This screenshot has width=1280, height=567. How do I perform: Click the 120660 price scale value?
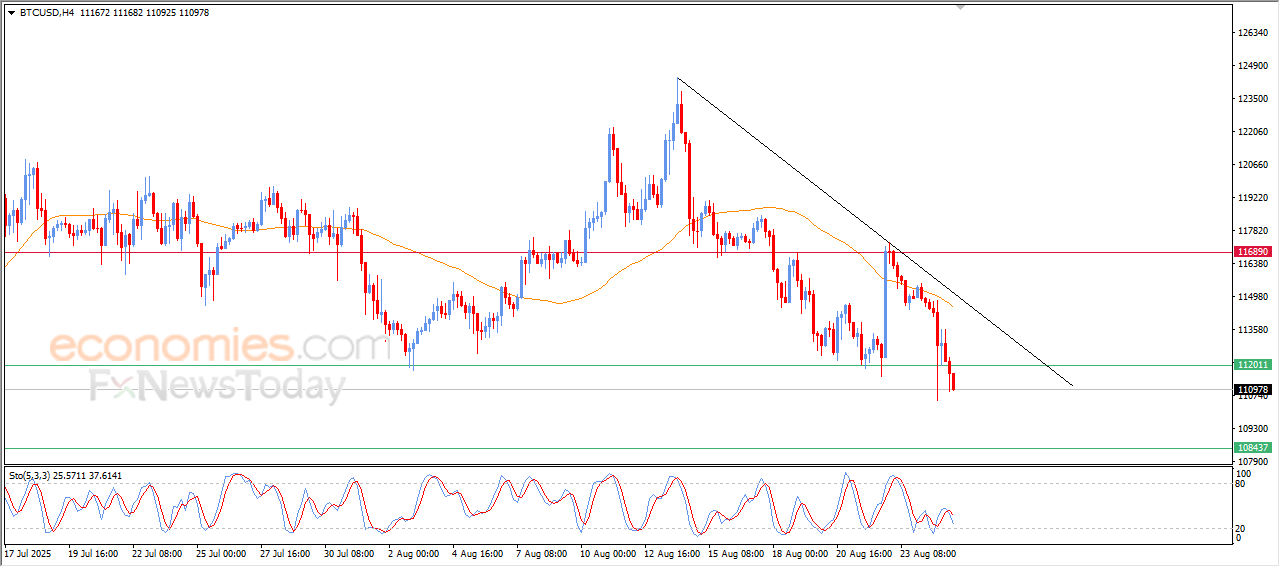pos(1253,165)
